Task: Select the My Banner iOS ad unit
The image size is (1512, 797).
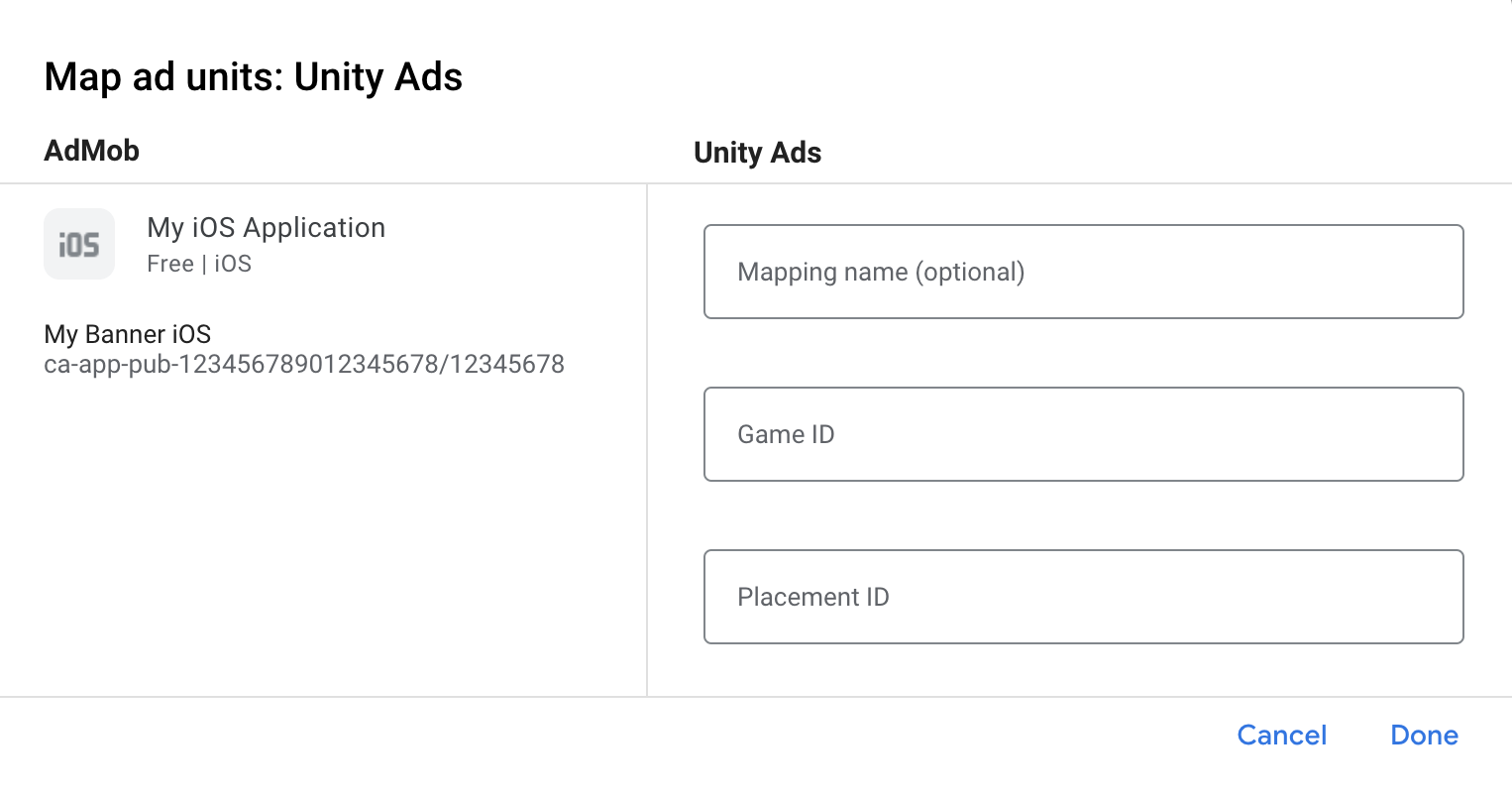Action: pyautogui.click(x=128, y=334)
